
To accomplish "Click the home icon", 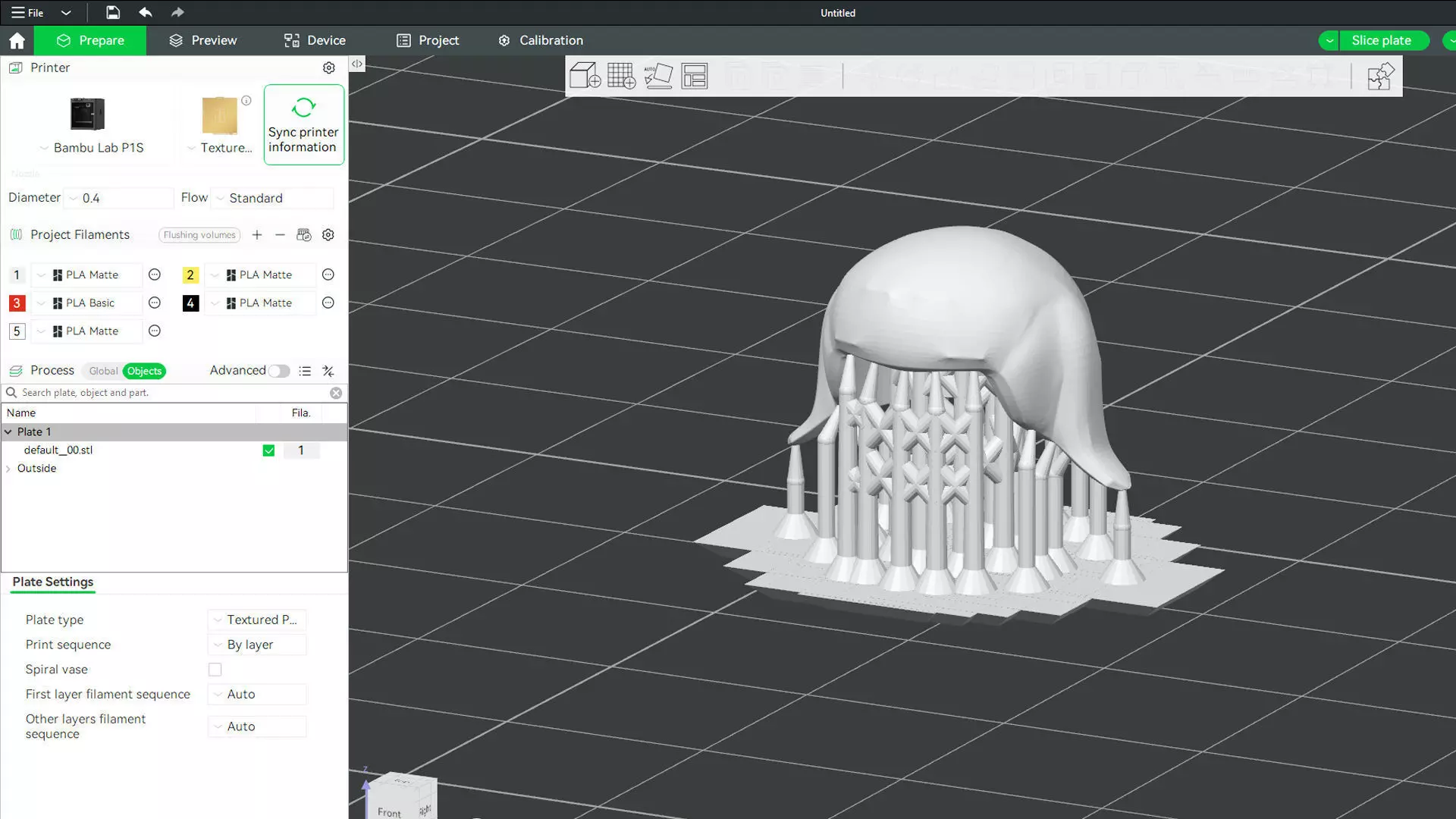I will pos(17,41).
